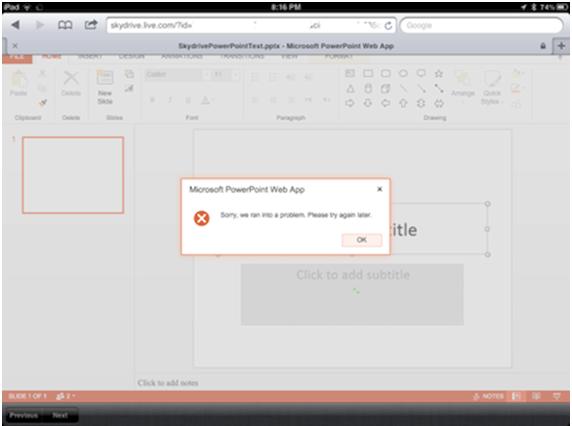The width and height of the screenshot is (572, 426).
Task: Select the slide 1 thumbnail
Action: pyautogui.click(x=73, y=175)
